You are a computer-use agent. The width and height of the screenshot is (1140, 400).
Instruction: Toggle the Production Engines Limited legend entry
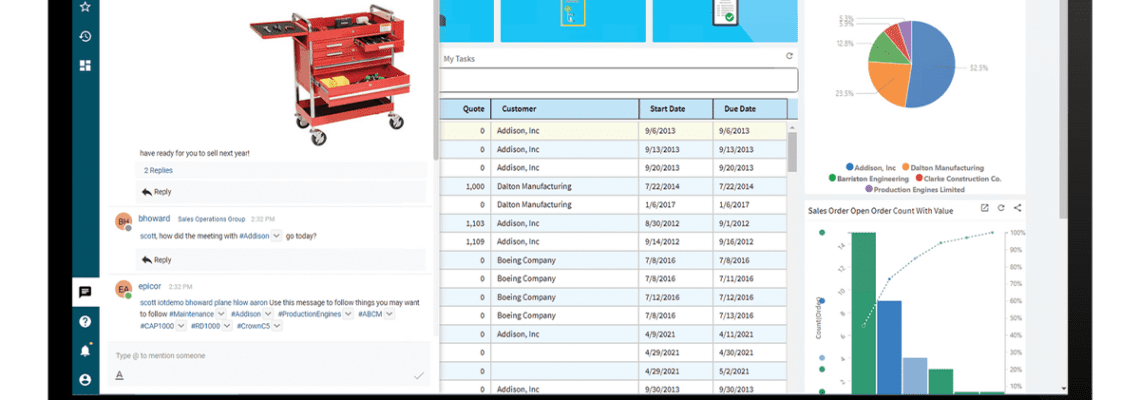(915, 189)
